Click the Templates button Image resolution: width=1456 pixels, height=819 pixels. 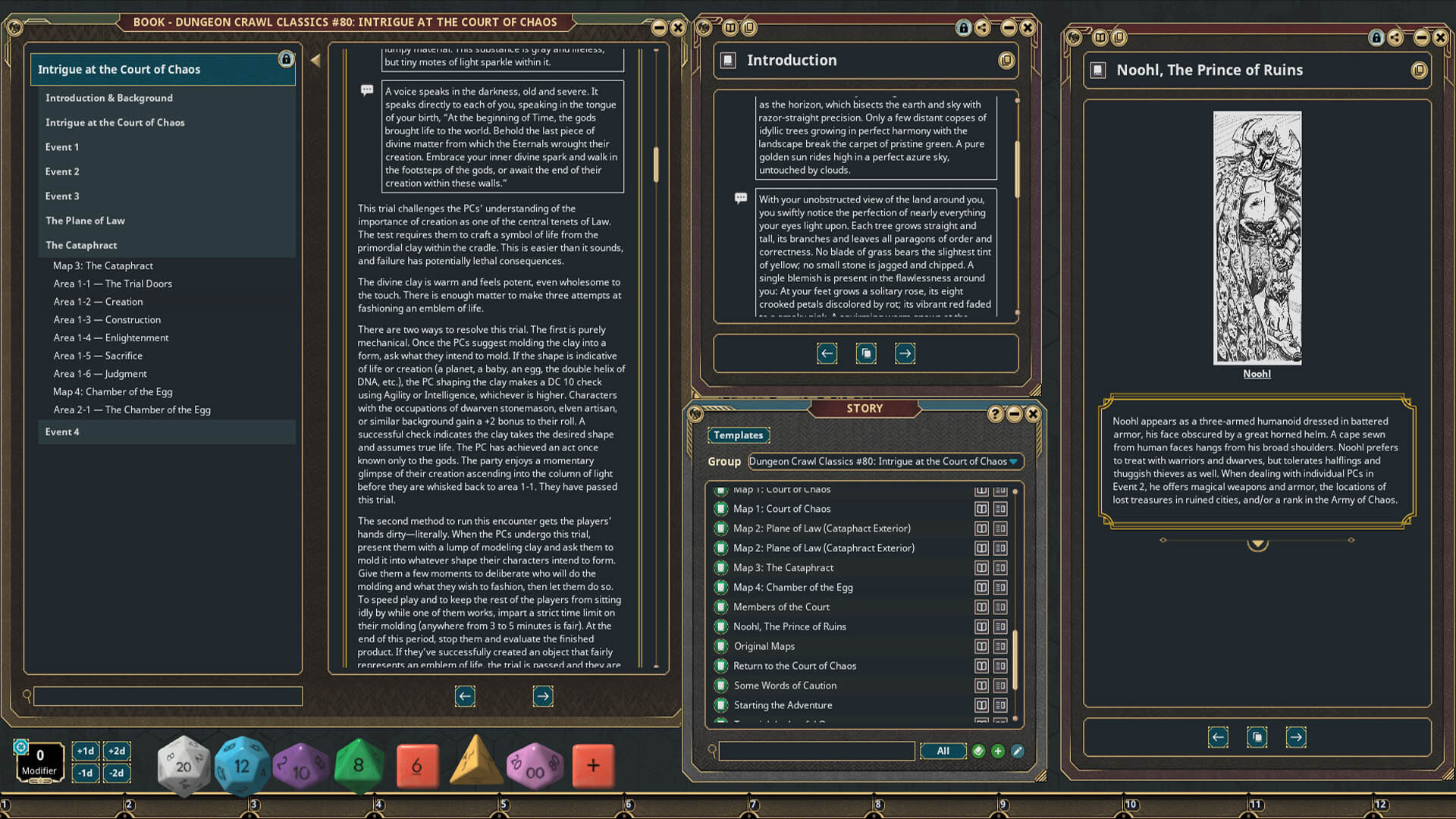738,435
